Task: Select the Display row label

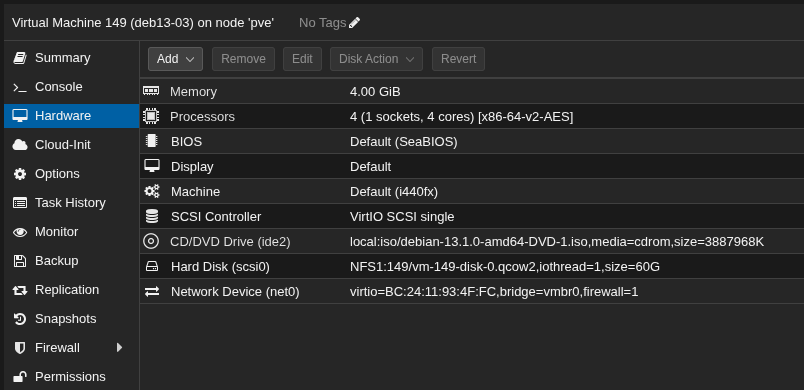Action: [x=192, y=167]
